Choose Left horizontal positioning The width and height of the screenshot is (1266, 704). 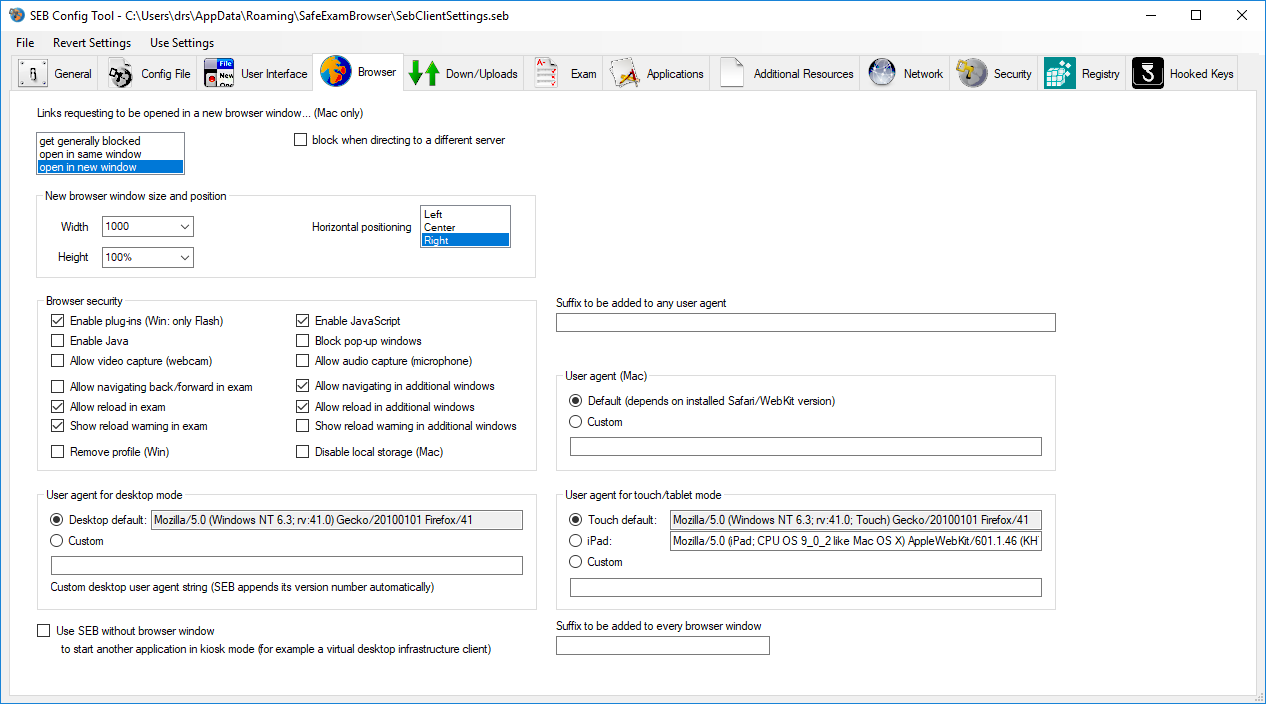465,214
